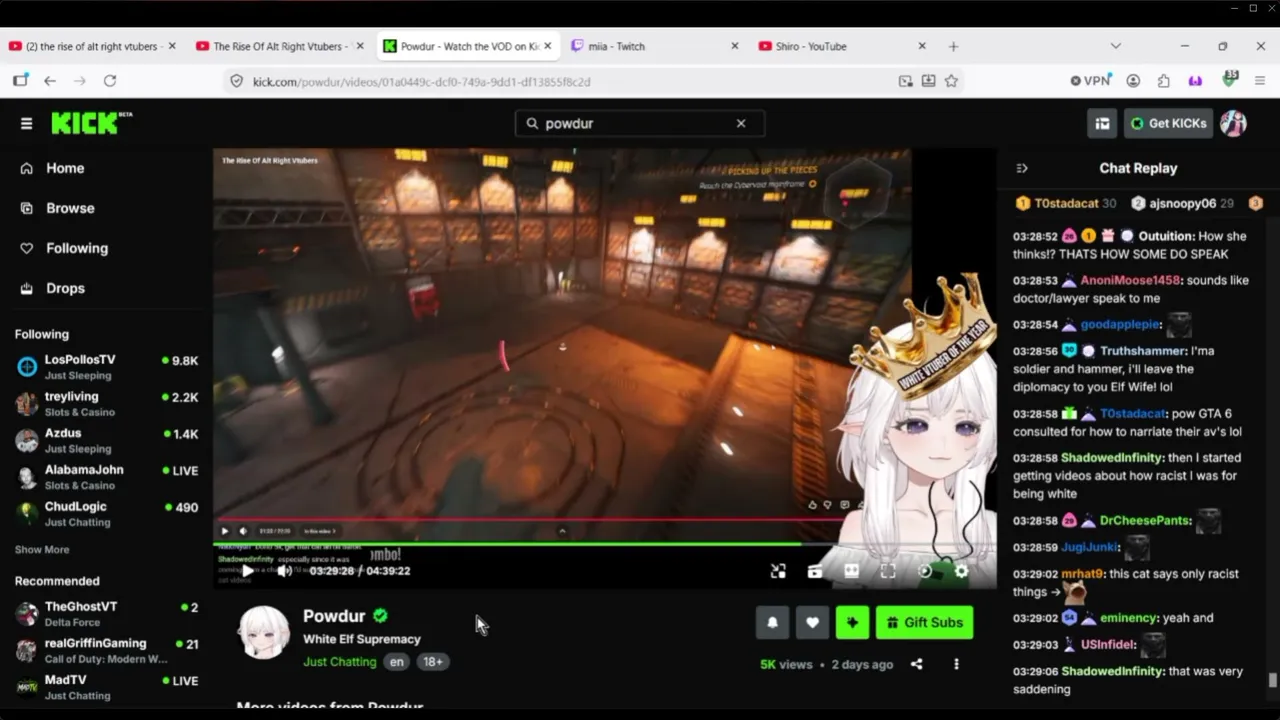Viewport: 1280px width, 720px height.
Task: Open Kick video player settings gear
Action: point(961,571)
